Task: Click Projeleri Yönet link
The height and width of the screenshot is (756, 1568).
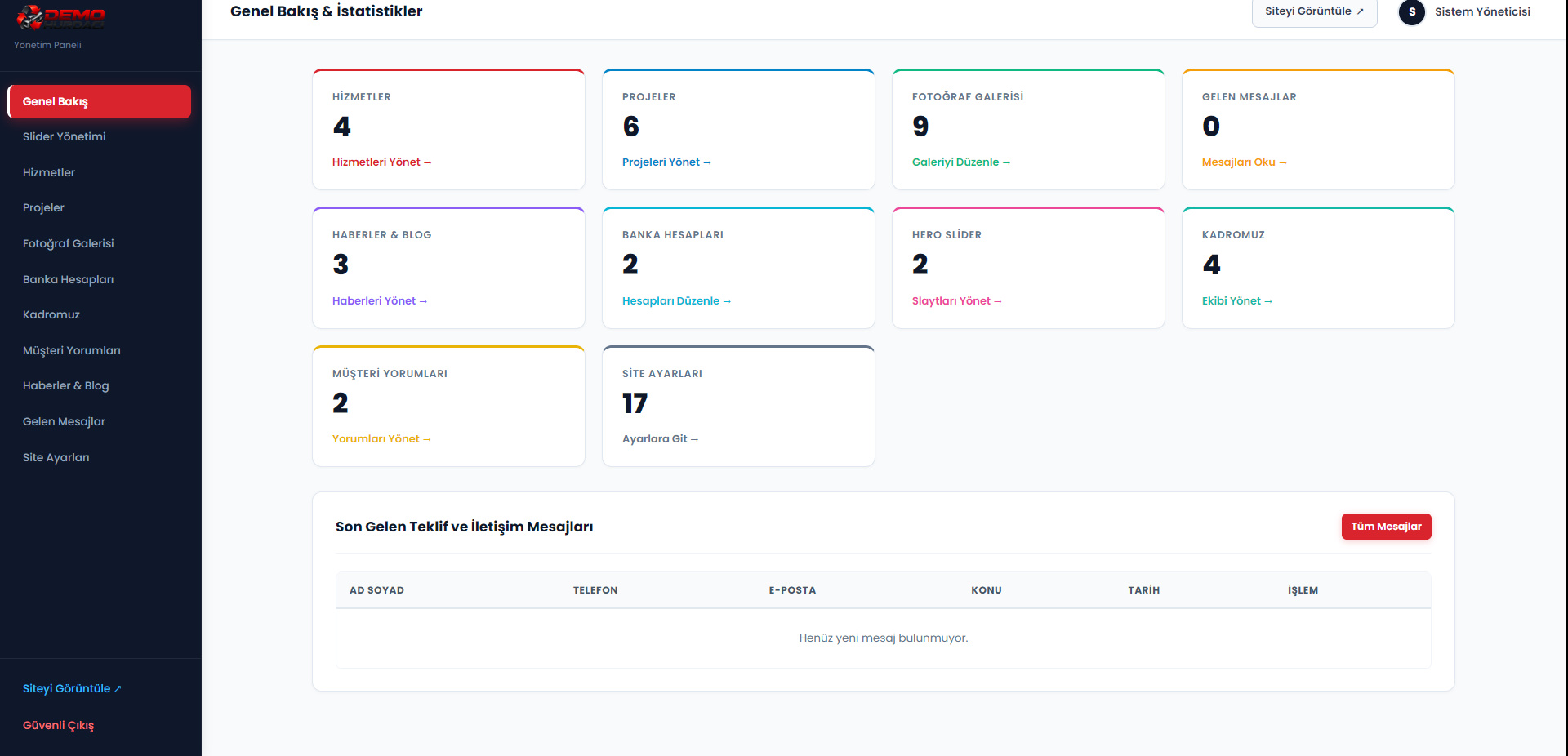Action: pyautogui.click(x=666, y=162)
